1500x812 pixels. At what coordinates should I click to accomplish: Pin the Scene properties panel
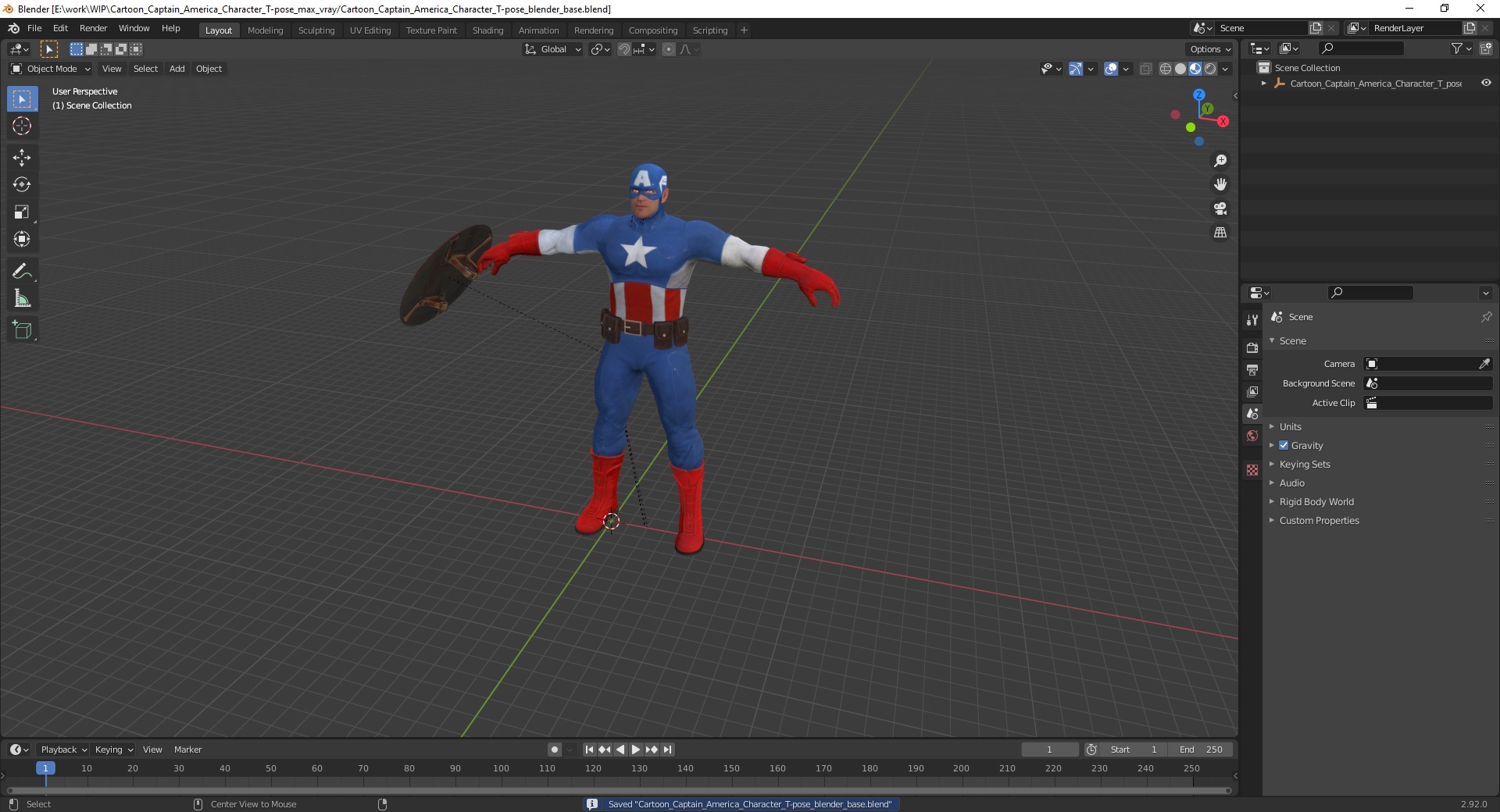(1486, 317)
